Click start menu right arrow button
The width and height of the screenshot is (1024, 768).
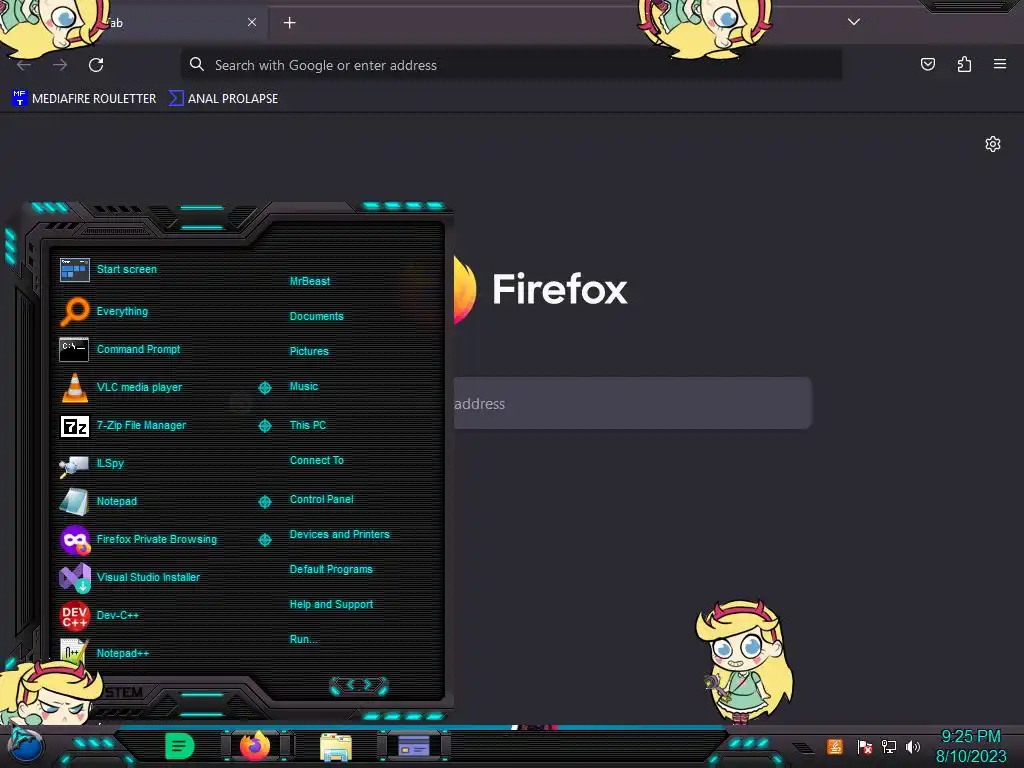pos(368,684)
